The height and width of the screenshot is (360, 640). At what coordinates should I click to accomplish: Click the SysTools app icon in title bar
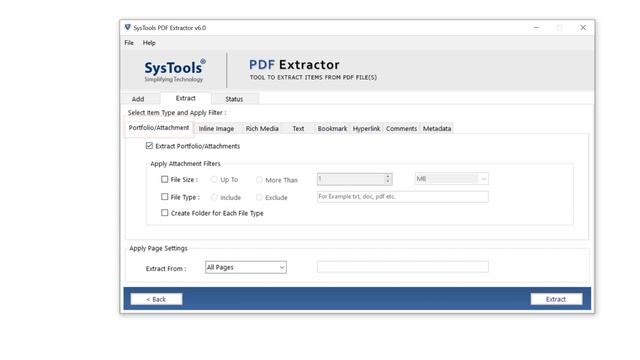click(x=127, y=27)
